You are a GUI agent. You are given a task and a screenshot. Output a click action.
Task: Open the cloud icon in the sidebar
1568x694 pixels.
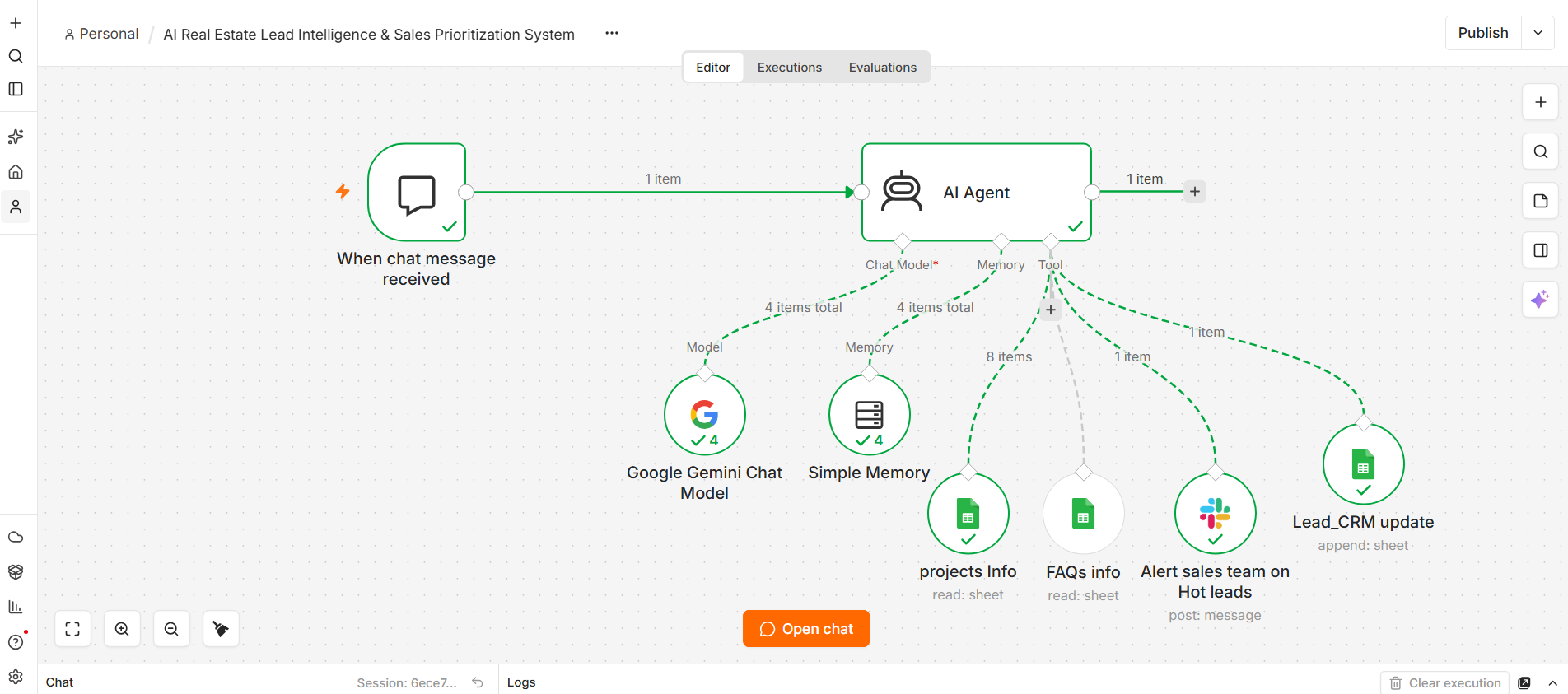(x=16, y=537)
